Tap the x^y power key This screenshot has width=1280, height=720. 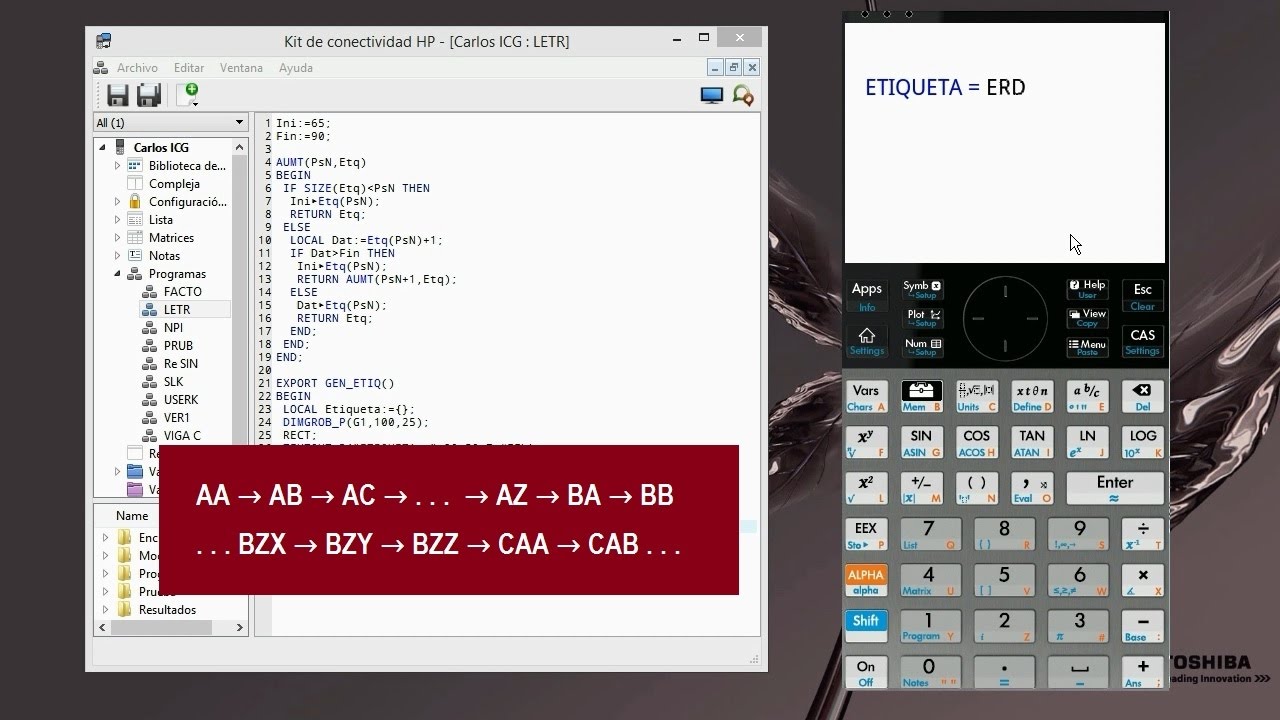(x=866, y=443)
